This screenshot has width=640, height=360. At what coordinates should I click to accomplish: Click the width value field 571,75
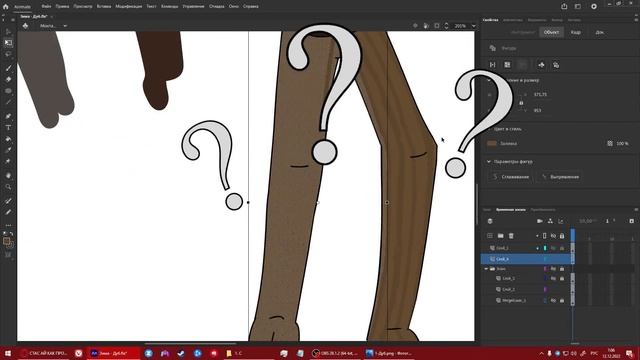[x=540, y=94]
